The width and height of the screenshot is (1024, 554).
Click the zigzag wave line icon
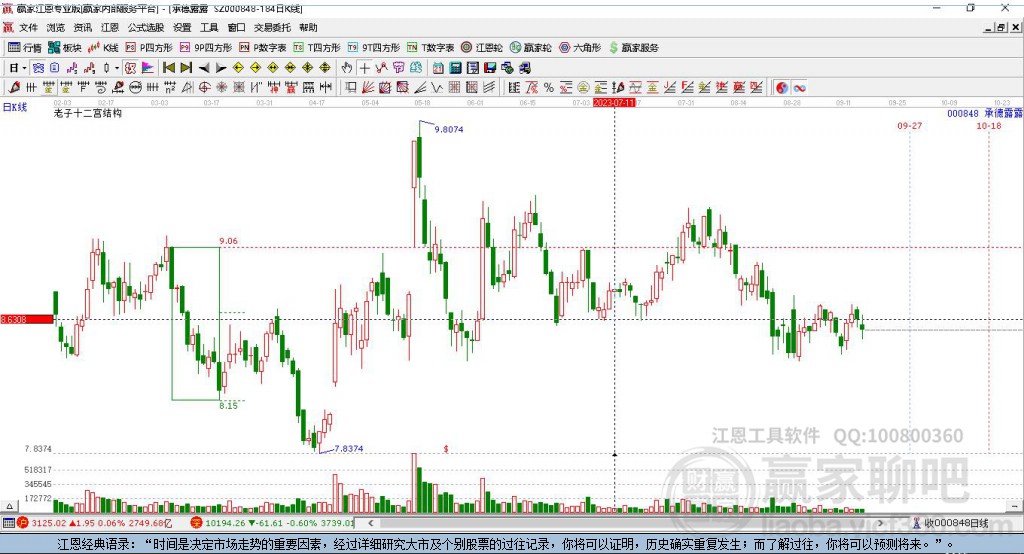click(437, 88)
